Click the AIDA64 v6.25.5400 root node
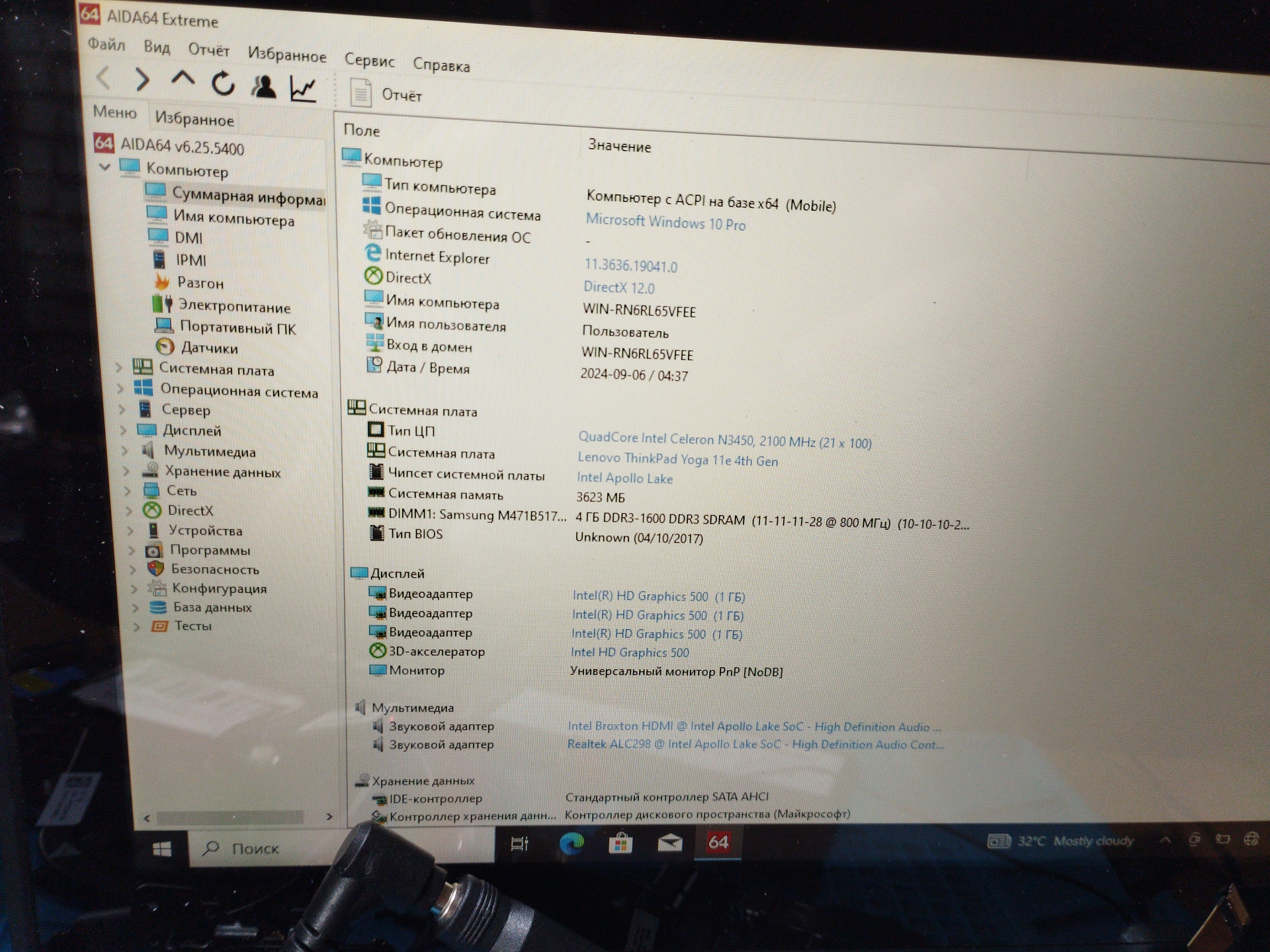The height and width of the screenshot is (952, 1270). 169,145
